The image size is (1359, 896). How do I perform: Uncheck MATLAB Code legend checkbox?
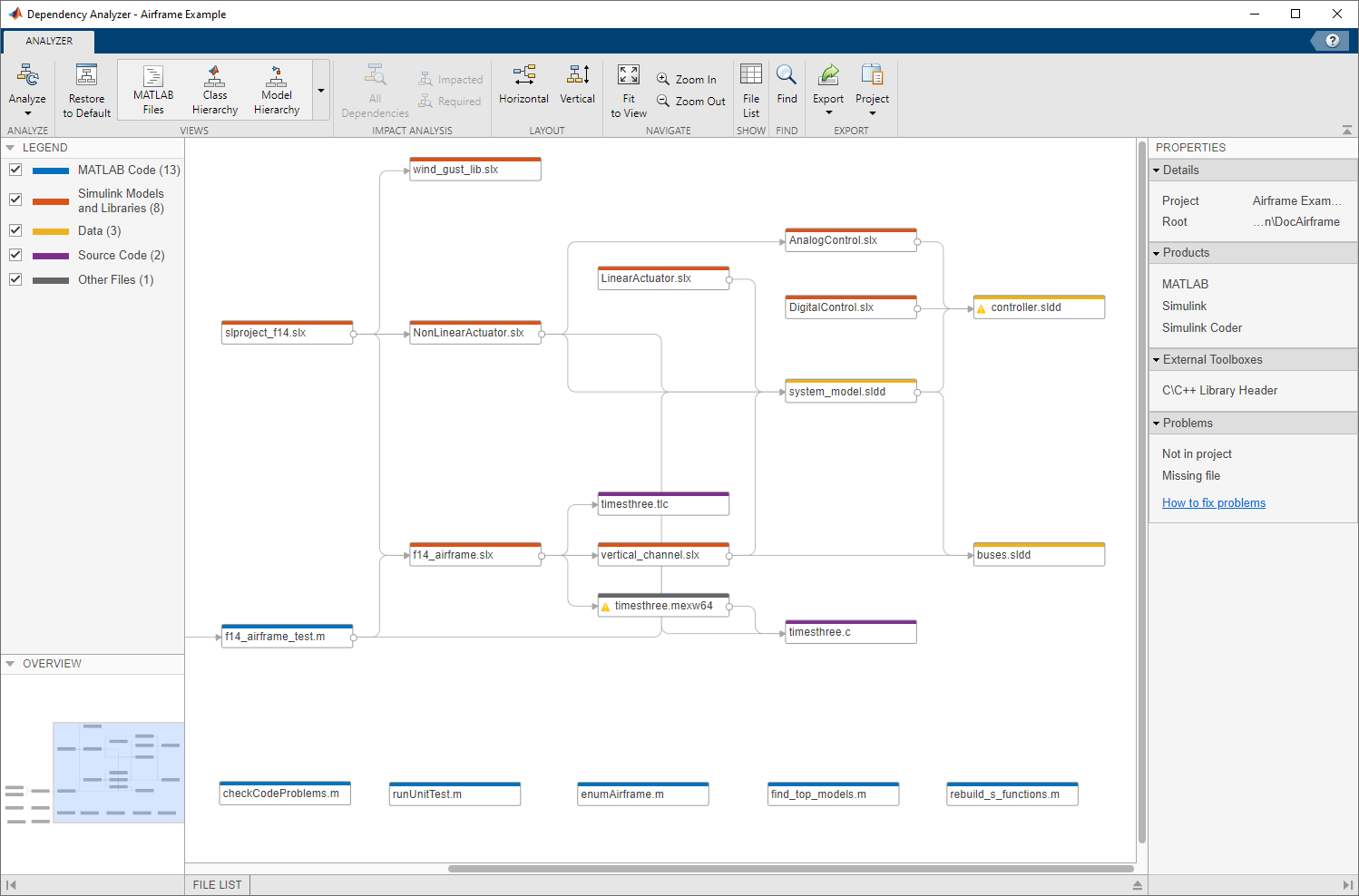(15, 170)
